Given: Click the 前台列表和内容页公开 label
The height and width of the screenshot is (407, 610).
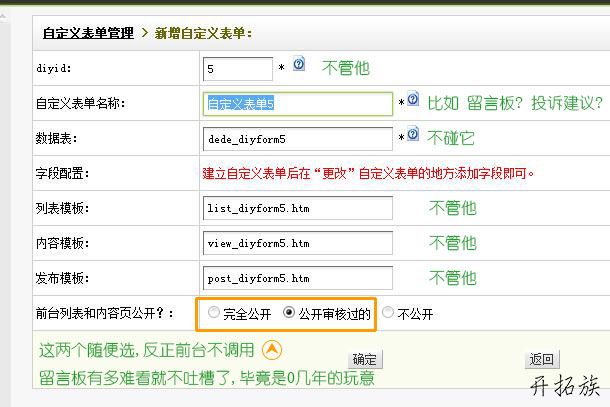Looking at the screenshot, I should click(x=104, y=313).
